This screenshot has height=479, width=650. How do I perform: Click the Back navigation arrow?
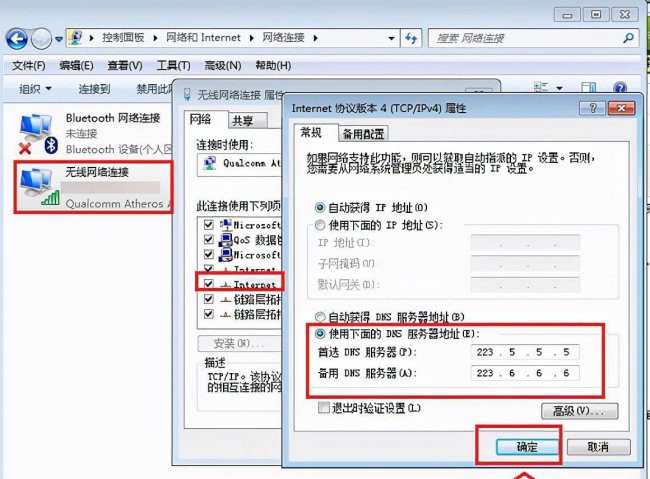(x=17, y=39)
